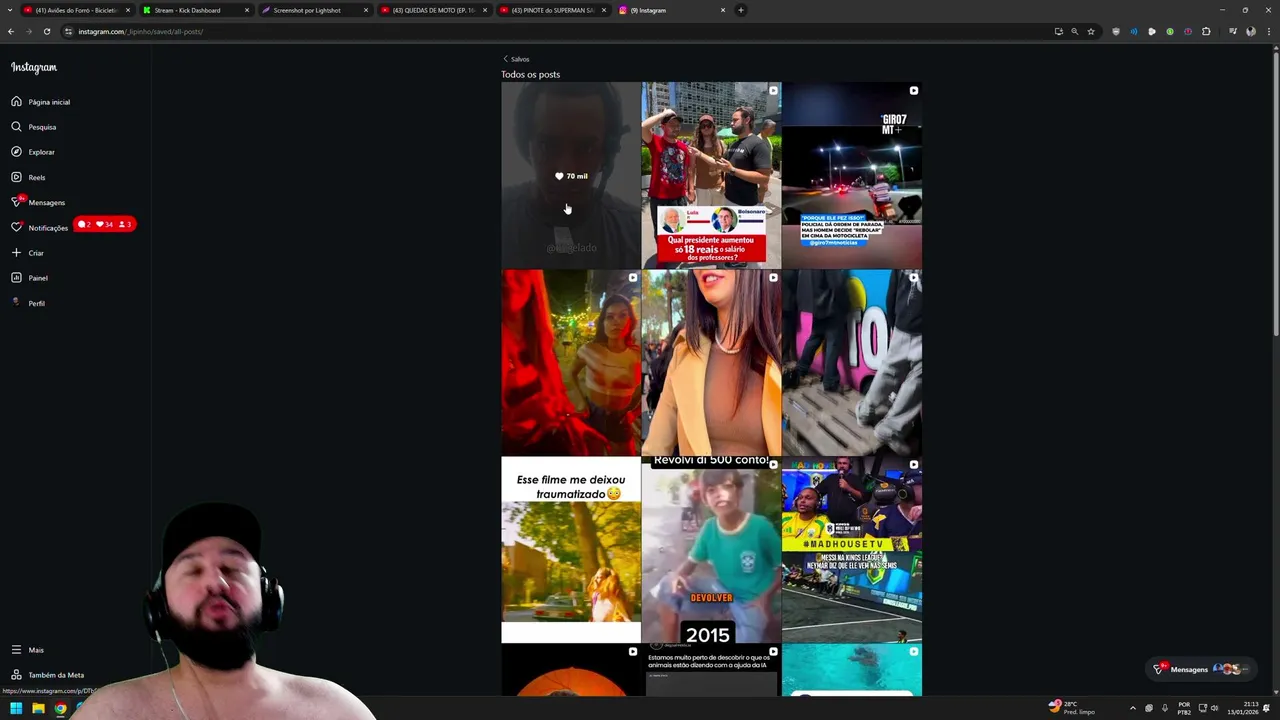Go back using the Salvos chevron link

[x=516, y=59]
